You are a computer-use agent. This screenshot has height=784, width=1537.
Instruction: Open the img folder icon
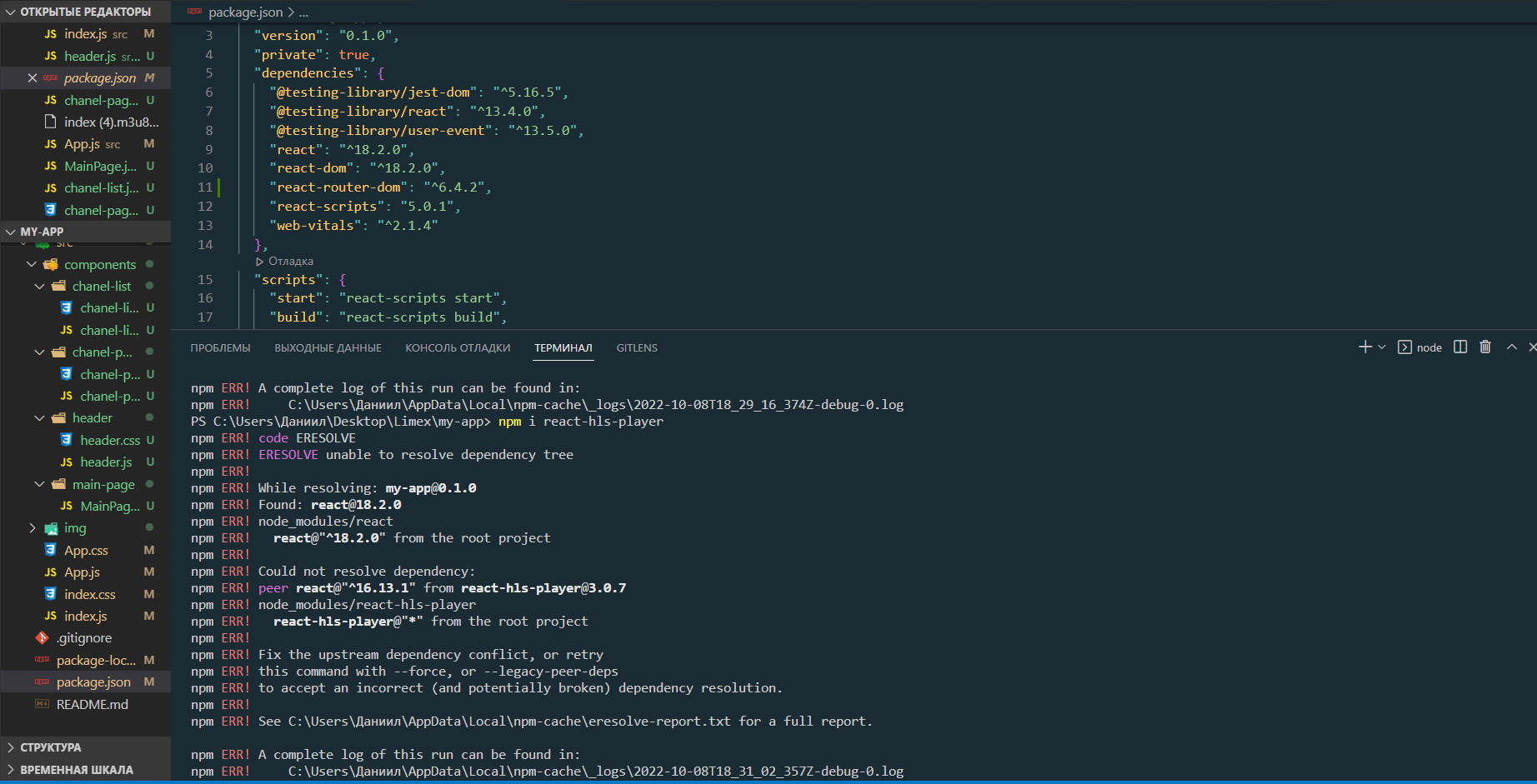pos(51,528)
